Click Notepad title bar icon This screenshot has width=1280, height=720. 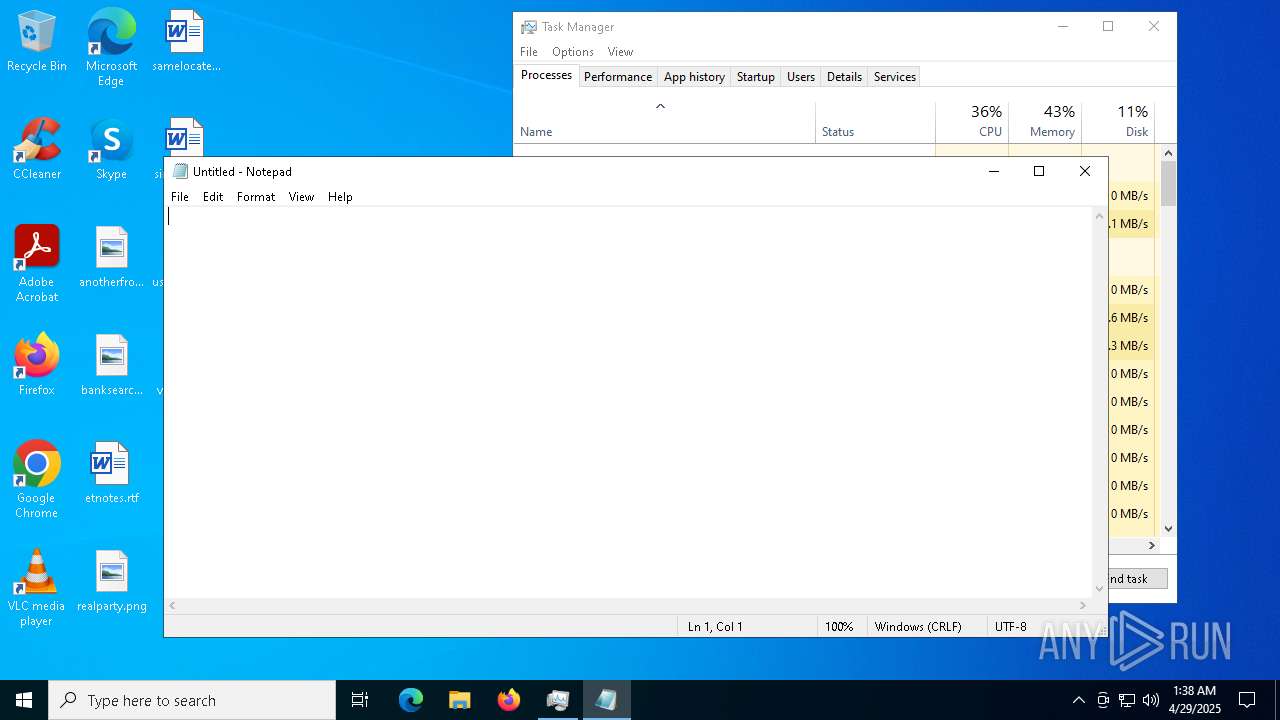pos(180,171)
